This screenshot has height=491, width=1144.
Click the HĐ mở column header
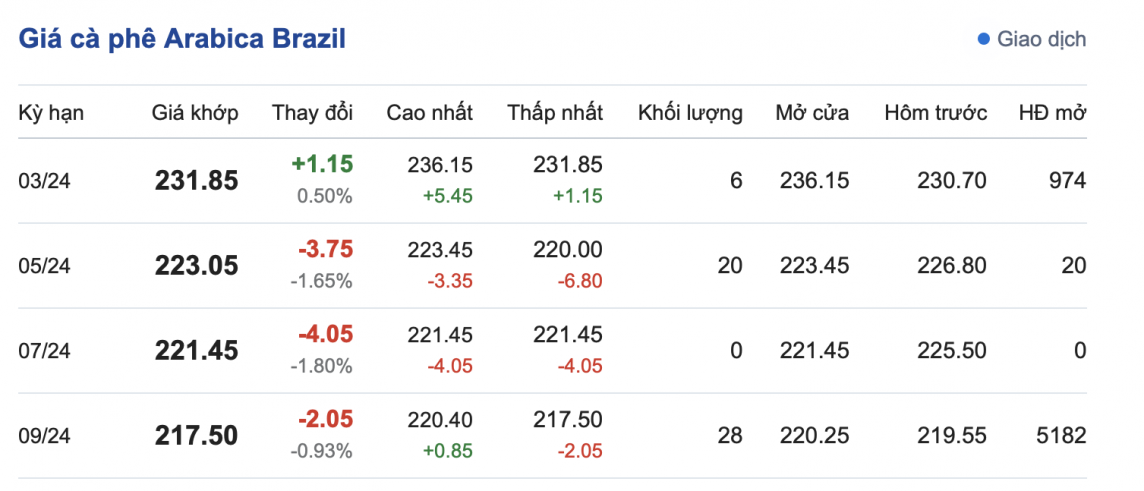[x=1052, y=113]
